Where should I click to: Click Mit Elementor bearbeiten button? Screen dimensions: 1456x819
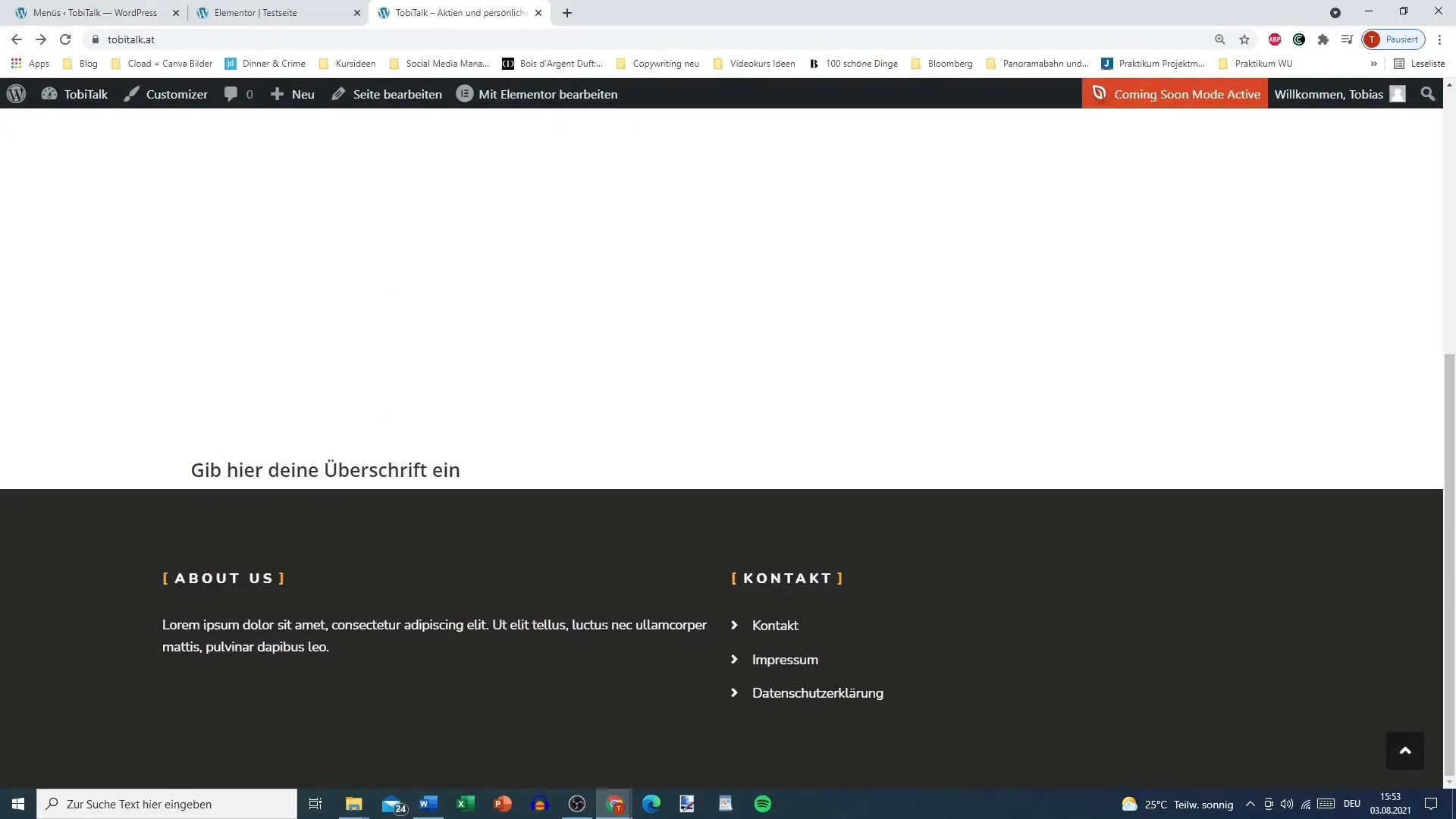(x=536, y=93)
